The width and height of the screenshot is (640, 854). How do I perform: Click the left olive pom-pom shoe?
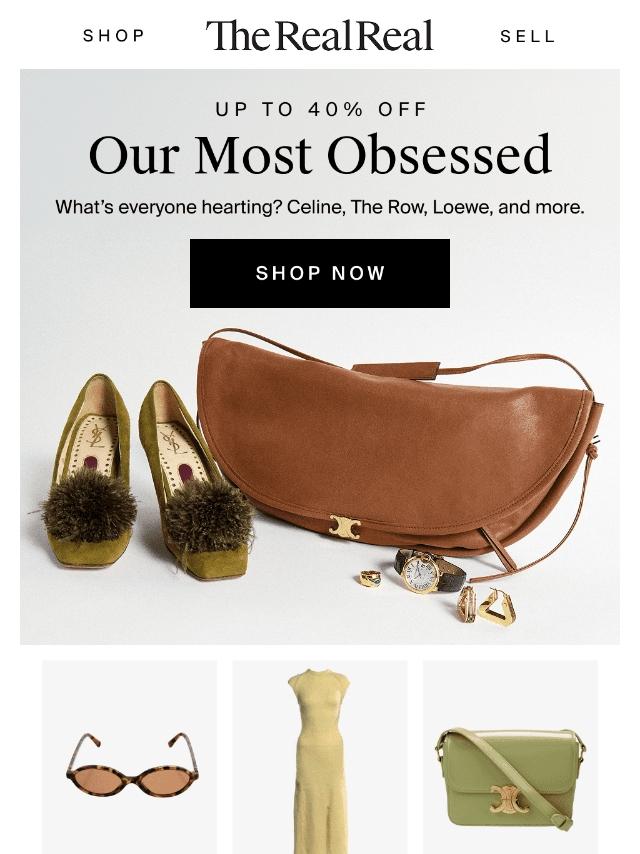(89, 471)
